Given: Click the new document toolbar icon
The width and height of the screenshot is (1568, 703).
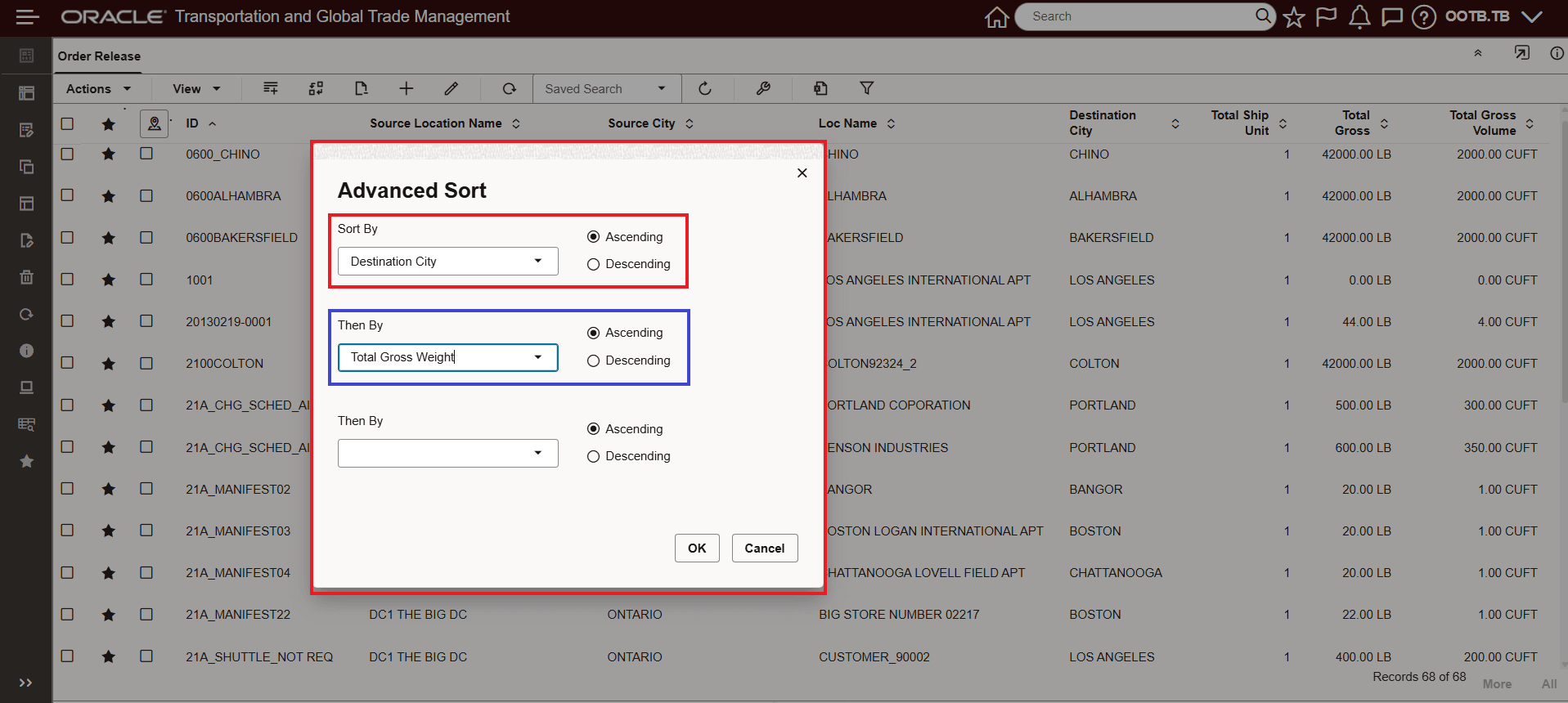Looking at the screenshot, I should coord(361,88).
